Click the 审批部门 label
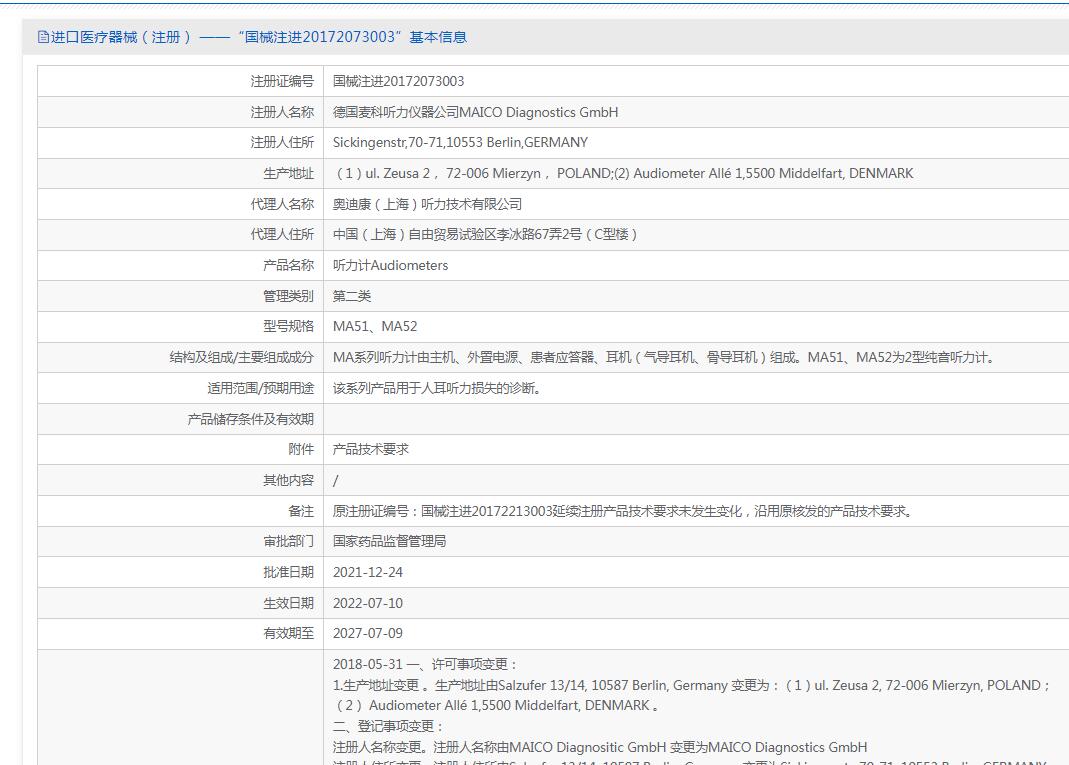 [x=288, y=541]
